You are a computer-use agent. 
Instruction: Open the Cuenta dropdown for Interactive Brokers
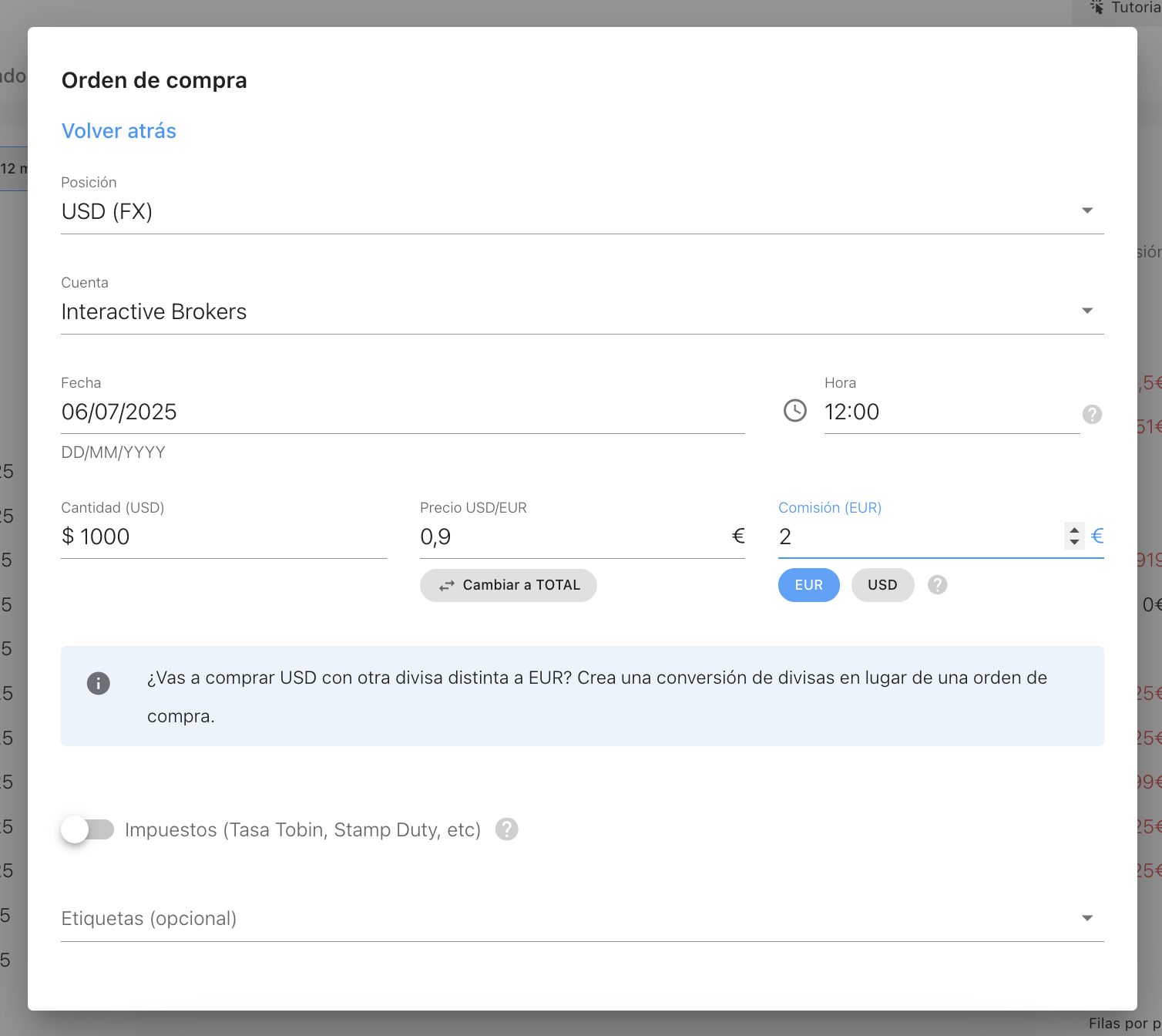tap(1086, 310)
